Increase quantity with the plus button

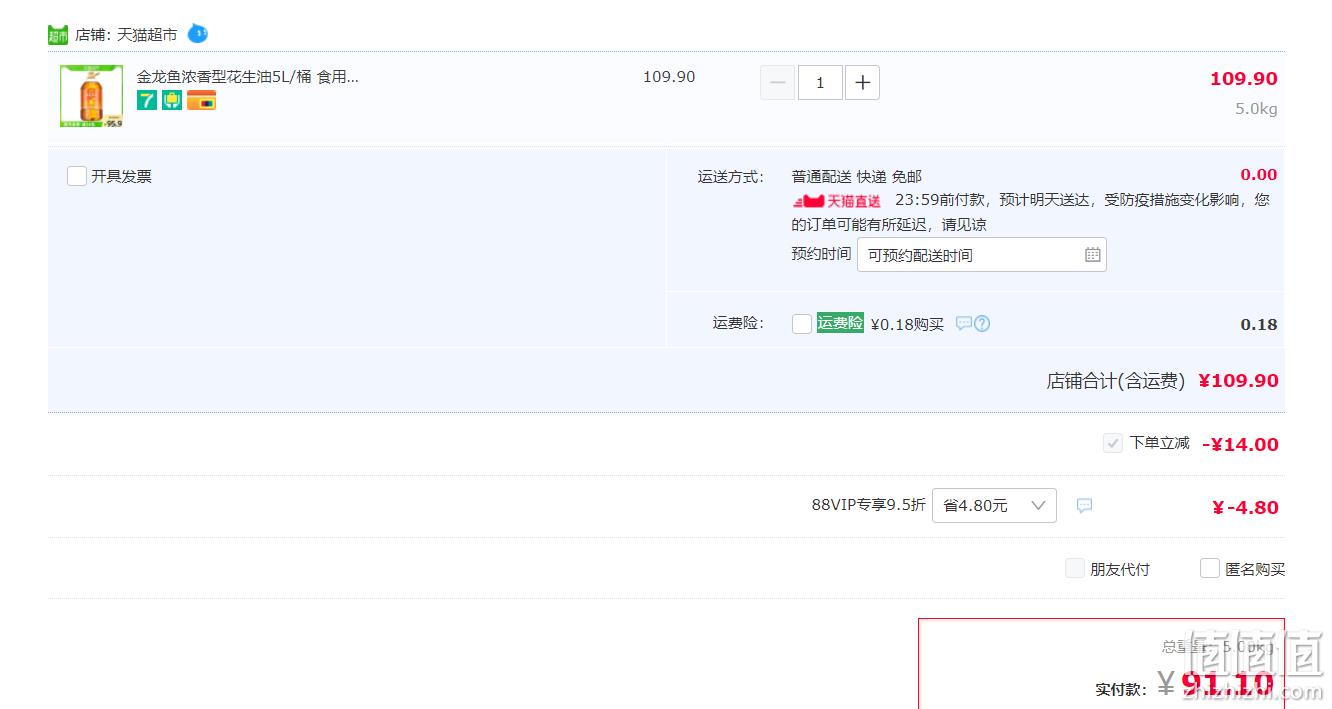862,82
